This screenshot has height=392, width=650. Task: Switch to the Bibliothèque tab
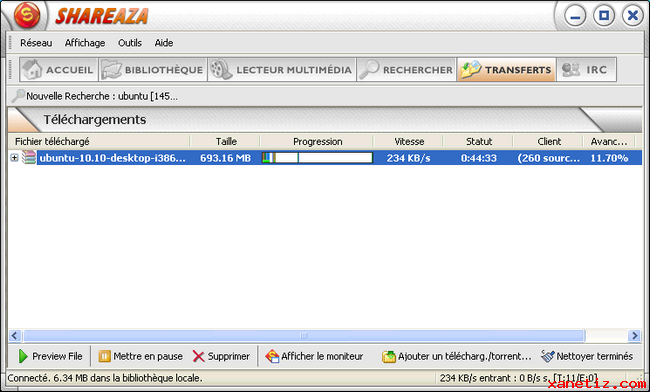click(153, 70)
